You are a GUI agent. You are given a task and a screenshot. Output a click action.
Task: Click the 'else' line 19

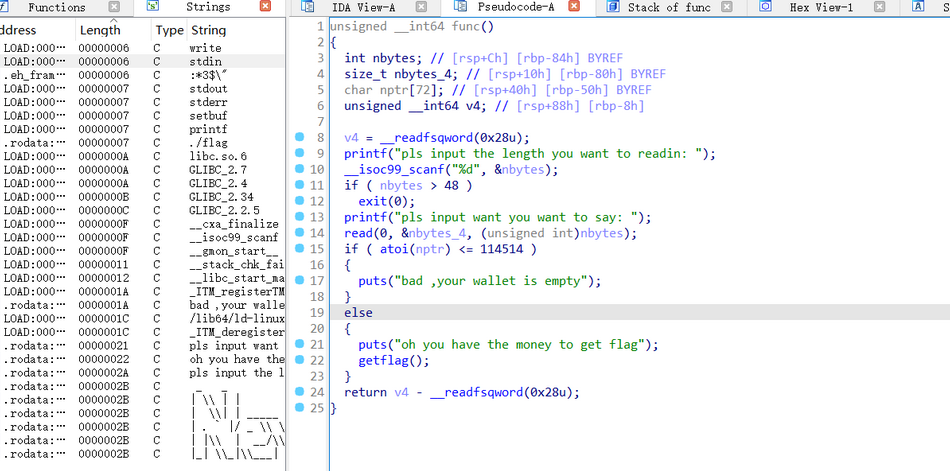pyautogui.click(x=358, y=313)
